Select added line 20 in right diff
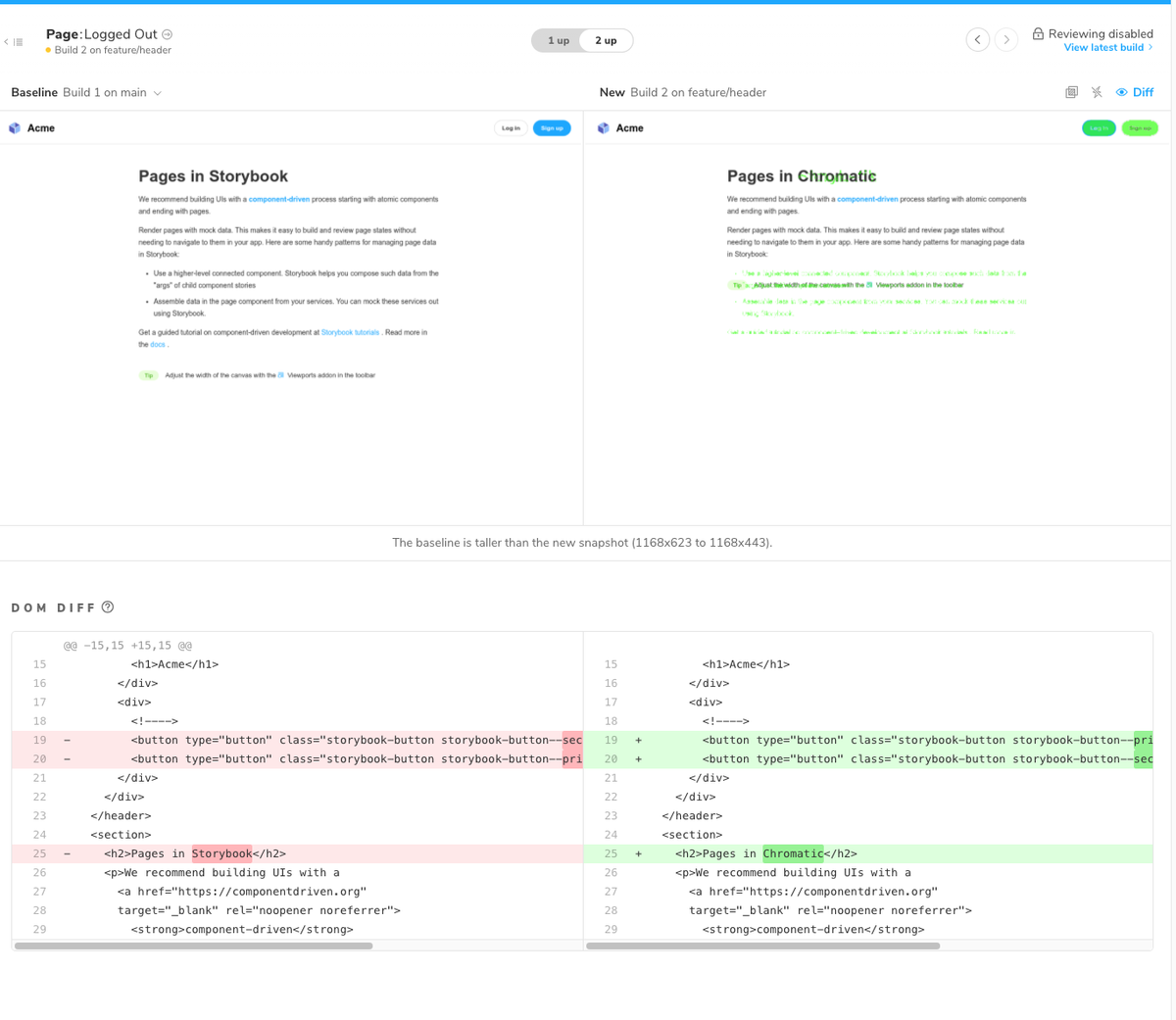This screenshot has height=1020, width=1176. (868, 759)
